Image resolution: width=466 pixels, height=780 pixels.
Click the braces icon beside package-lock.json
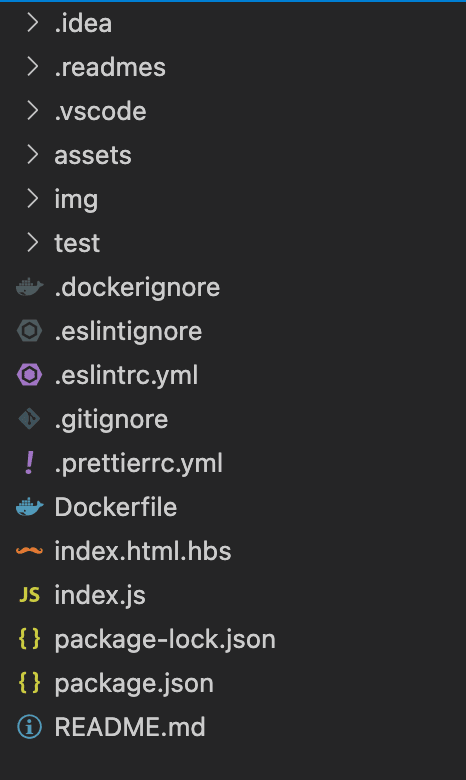click(29, 639)
